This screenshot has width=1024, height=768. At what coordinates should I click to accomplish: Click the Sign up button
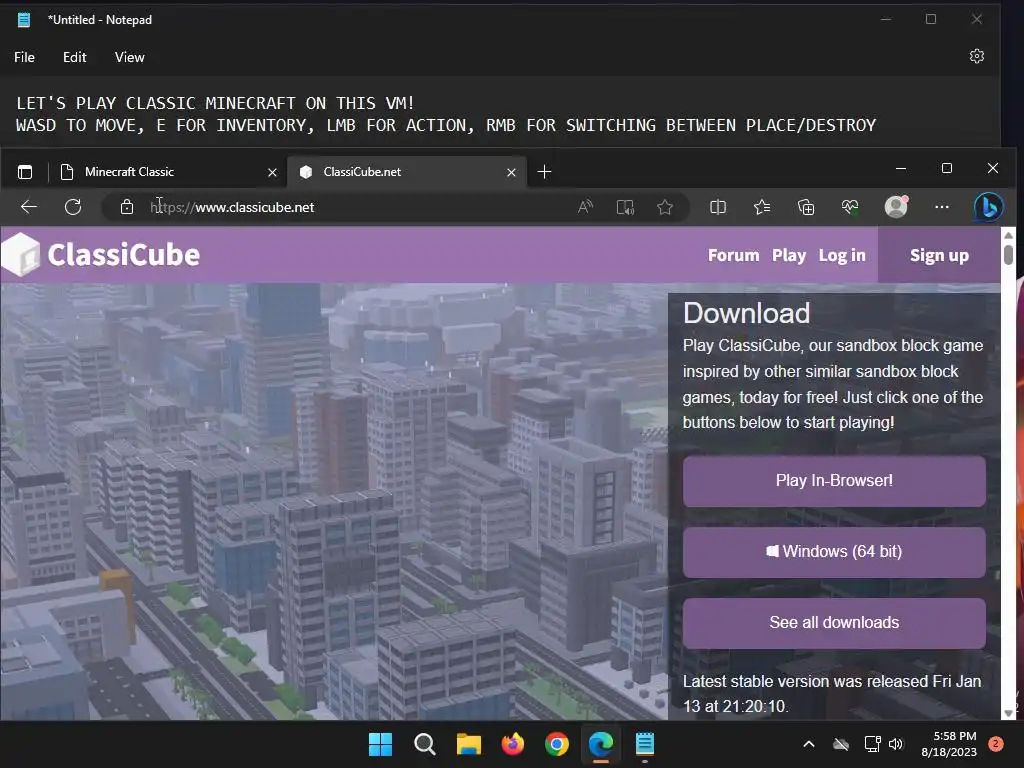(939, 255)
